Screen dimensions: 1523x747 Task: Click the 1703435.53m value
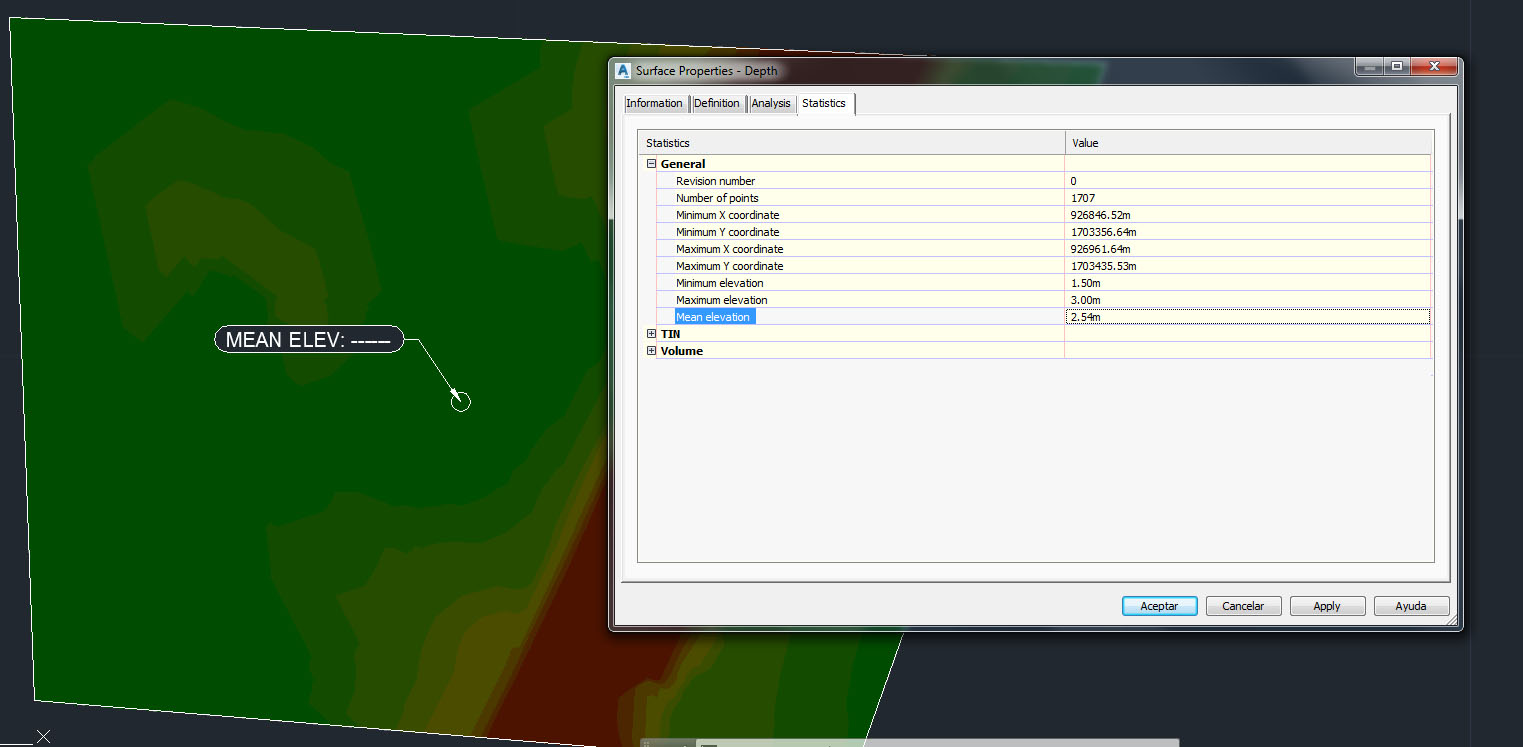[x=1103, y=266]
